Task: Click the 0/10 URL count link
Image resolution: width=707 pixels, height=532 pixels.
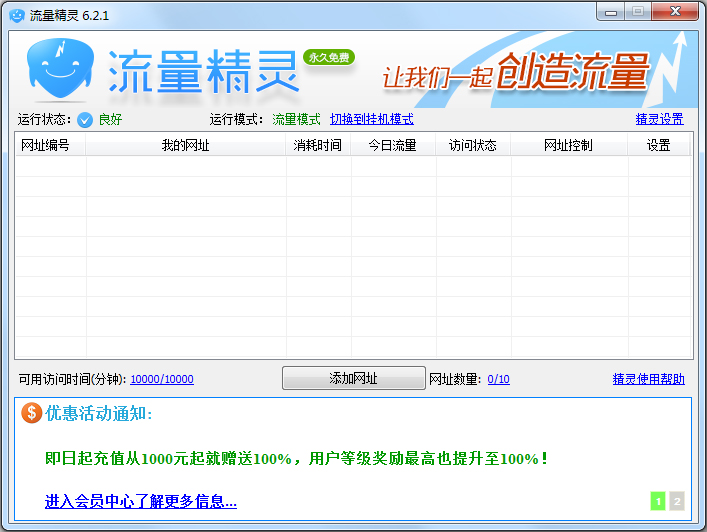Action: 498,379
